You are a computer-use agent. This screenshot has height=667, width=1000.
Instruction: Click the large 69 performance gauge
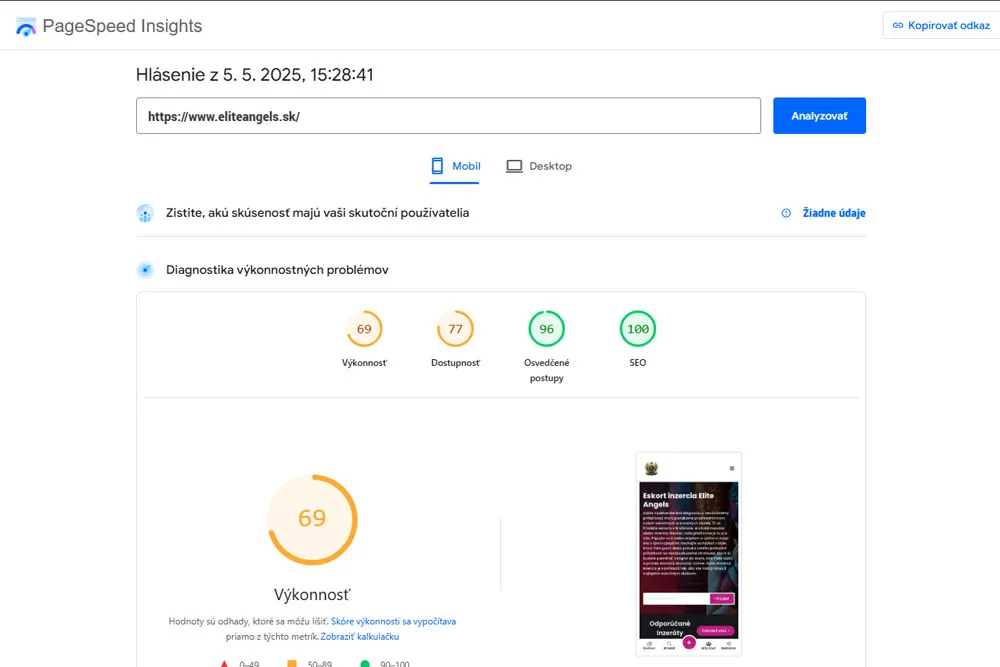pos(312,519)
